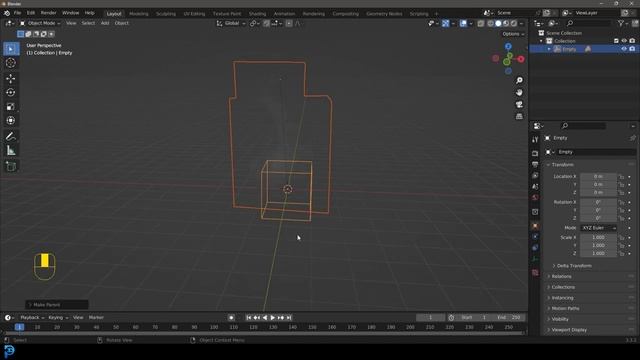
Task: Toggle lock on Location X
Action: click(621, 177)
